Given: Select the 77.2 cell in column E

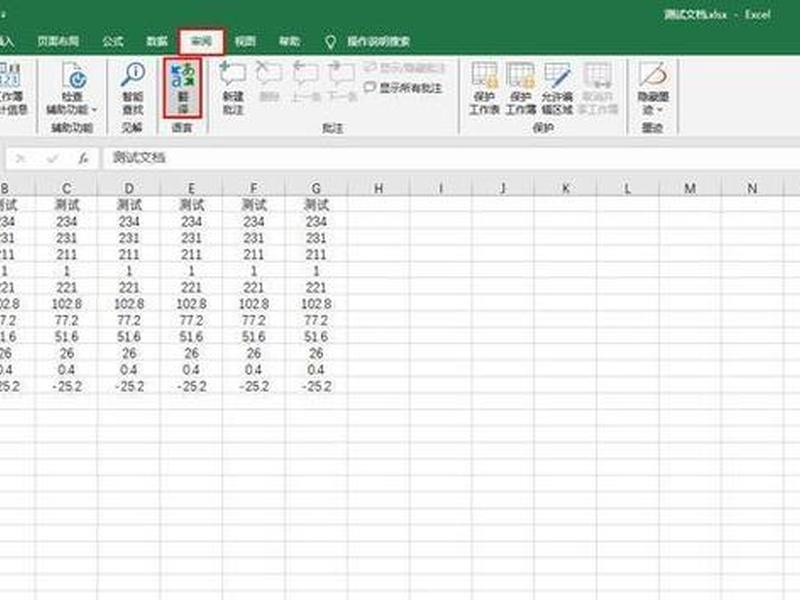Looking at the screenshot, I should click(x=191, y=320).
